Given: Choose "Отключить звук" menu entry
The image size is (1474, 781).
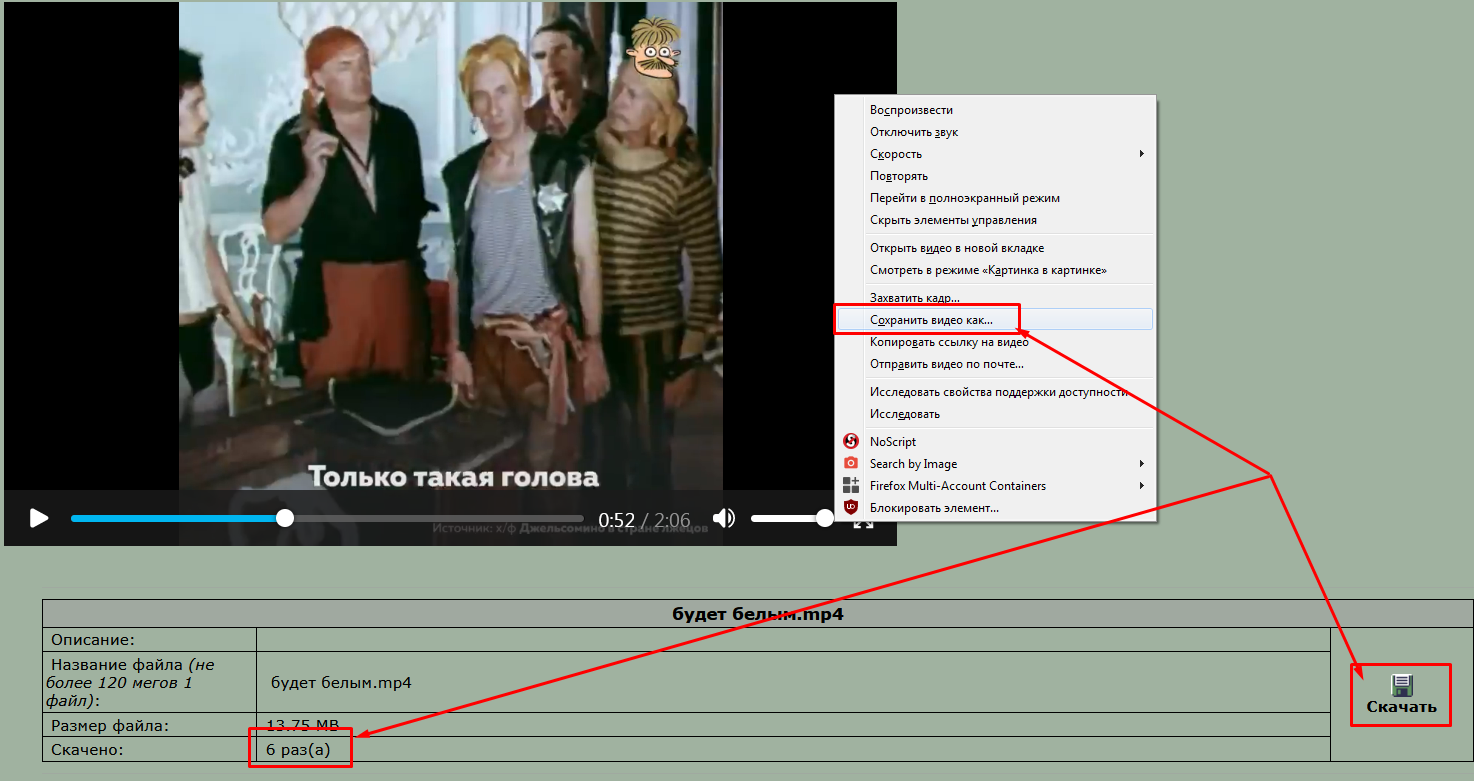Looking at the screenshot, I should [914, 132].
